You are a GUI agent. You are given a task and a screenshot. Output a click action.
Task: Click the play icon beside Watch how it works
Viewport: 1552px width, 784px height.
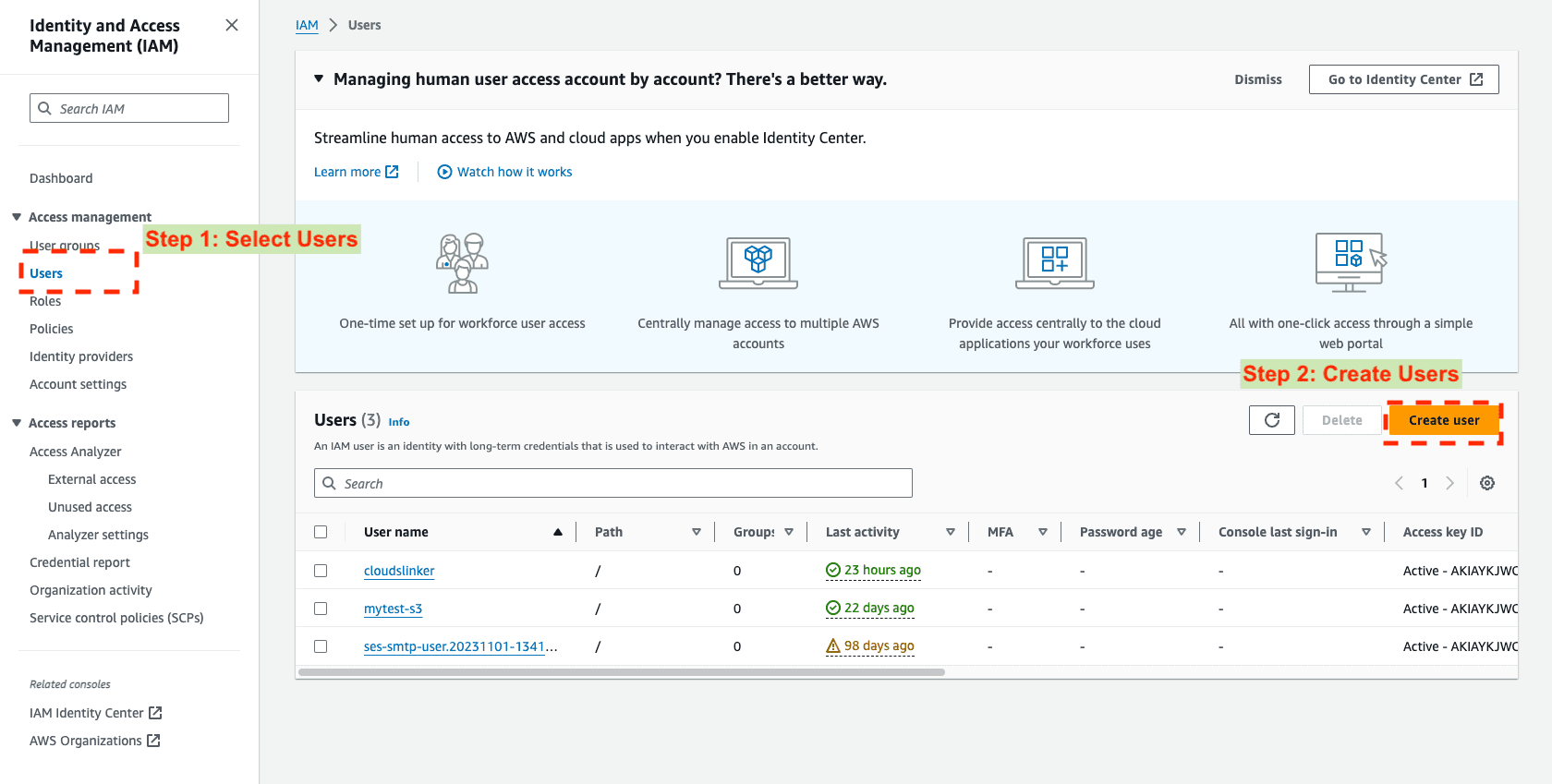tap(444, 172)
